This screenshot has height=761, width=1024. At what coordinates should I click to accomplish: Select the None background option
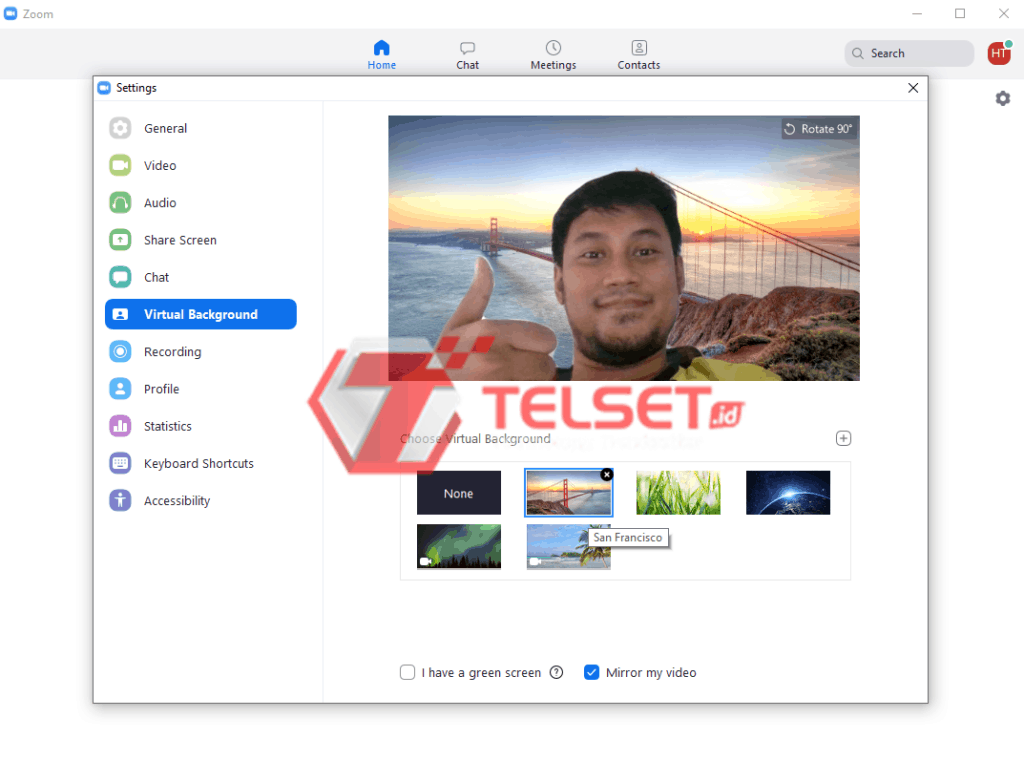[x=459, y=493]
